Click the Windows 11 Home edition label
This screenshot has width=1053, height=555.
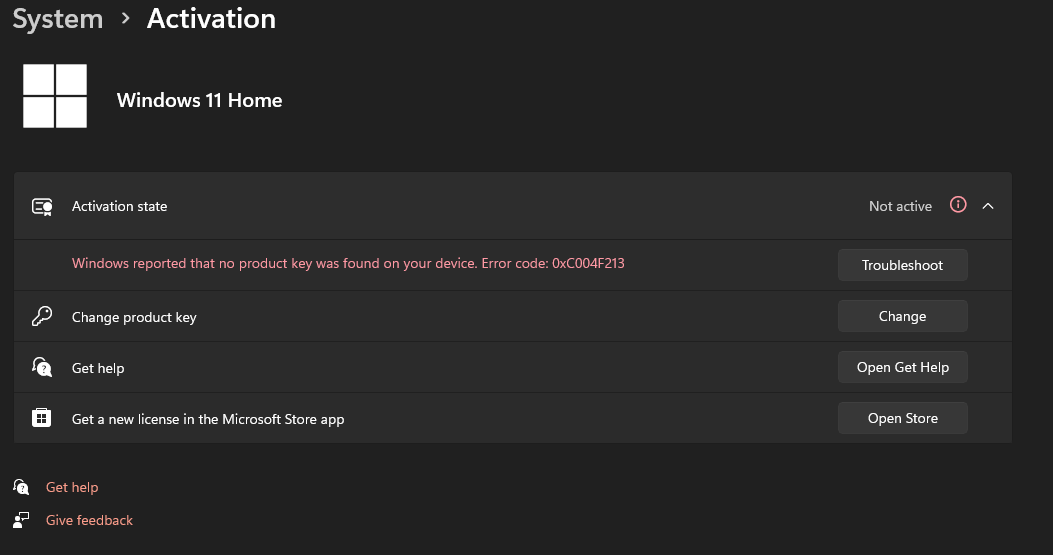pyautogui.click(x=199, y=100)
